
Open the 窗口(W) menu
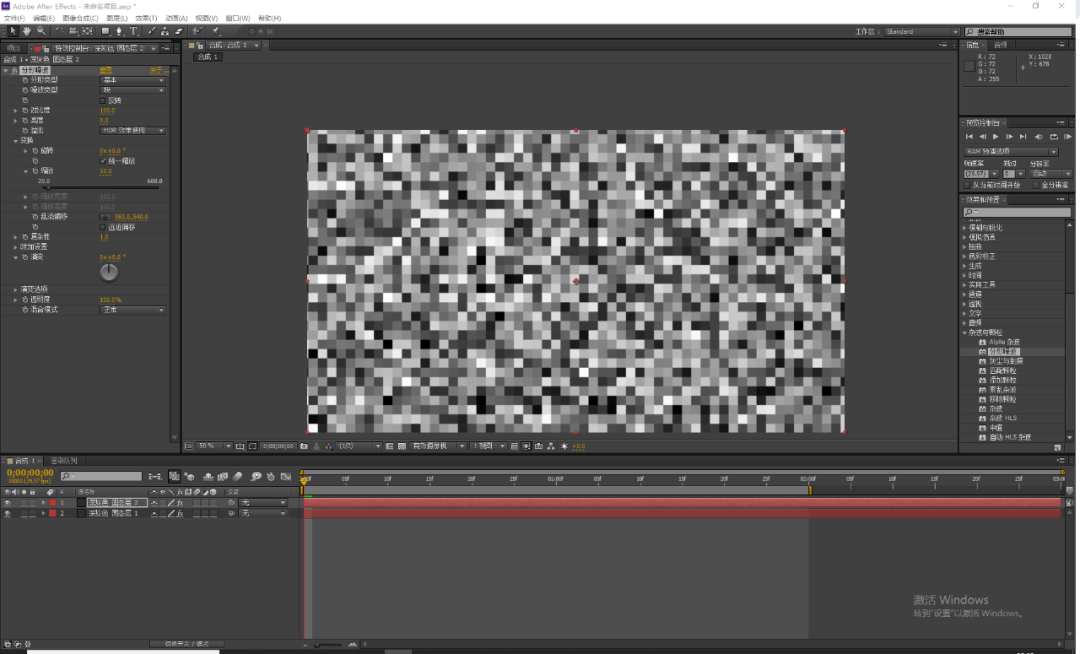tap(238, 18)
